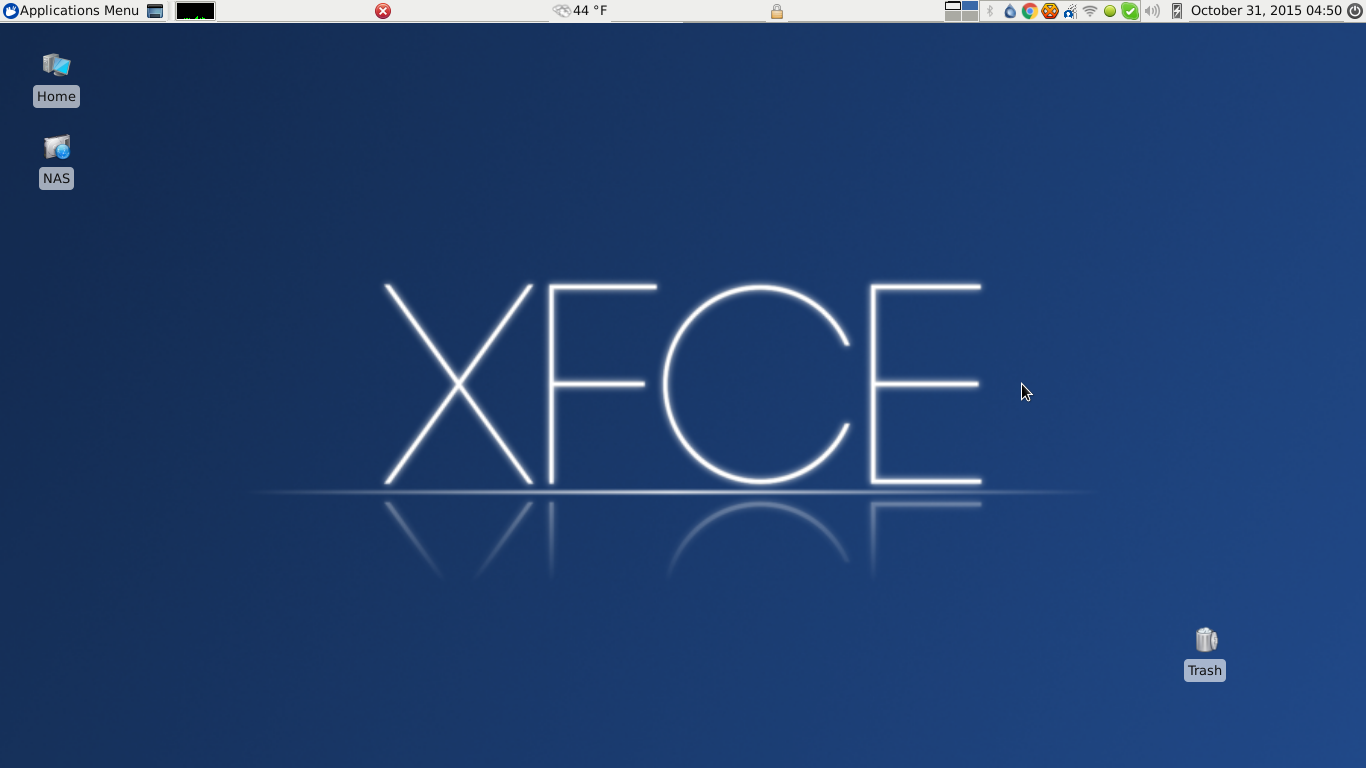This screenshot has width=1366, height=768.
Task: Open the clock showing October 31, 2015
Action: [x=1266, y=11]
